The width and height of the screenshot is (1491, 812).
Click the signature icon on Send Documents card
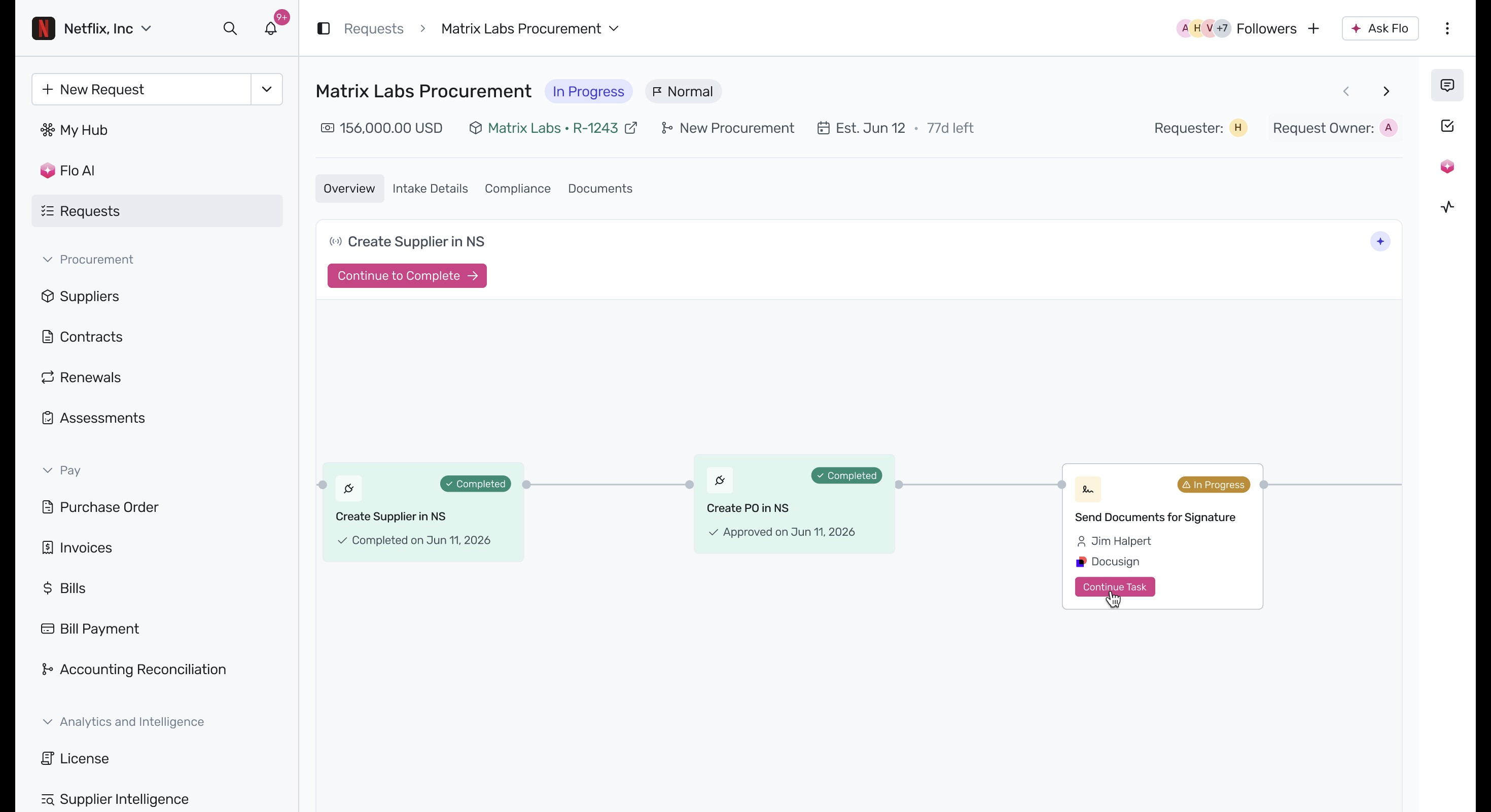[1088, 489]
